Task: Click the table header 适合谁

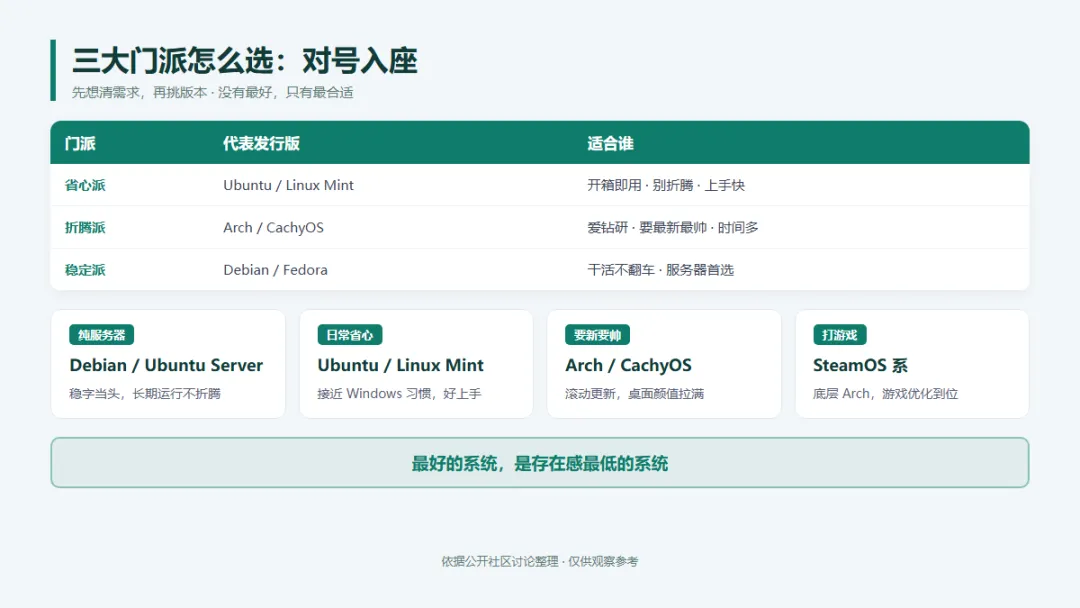Action: [610, 143]
